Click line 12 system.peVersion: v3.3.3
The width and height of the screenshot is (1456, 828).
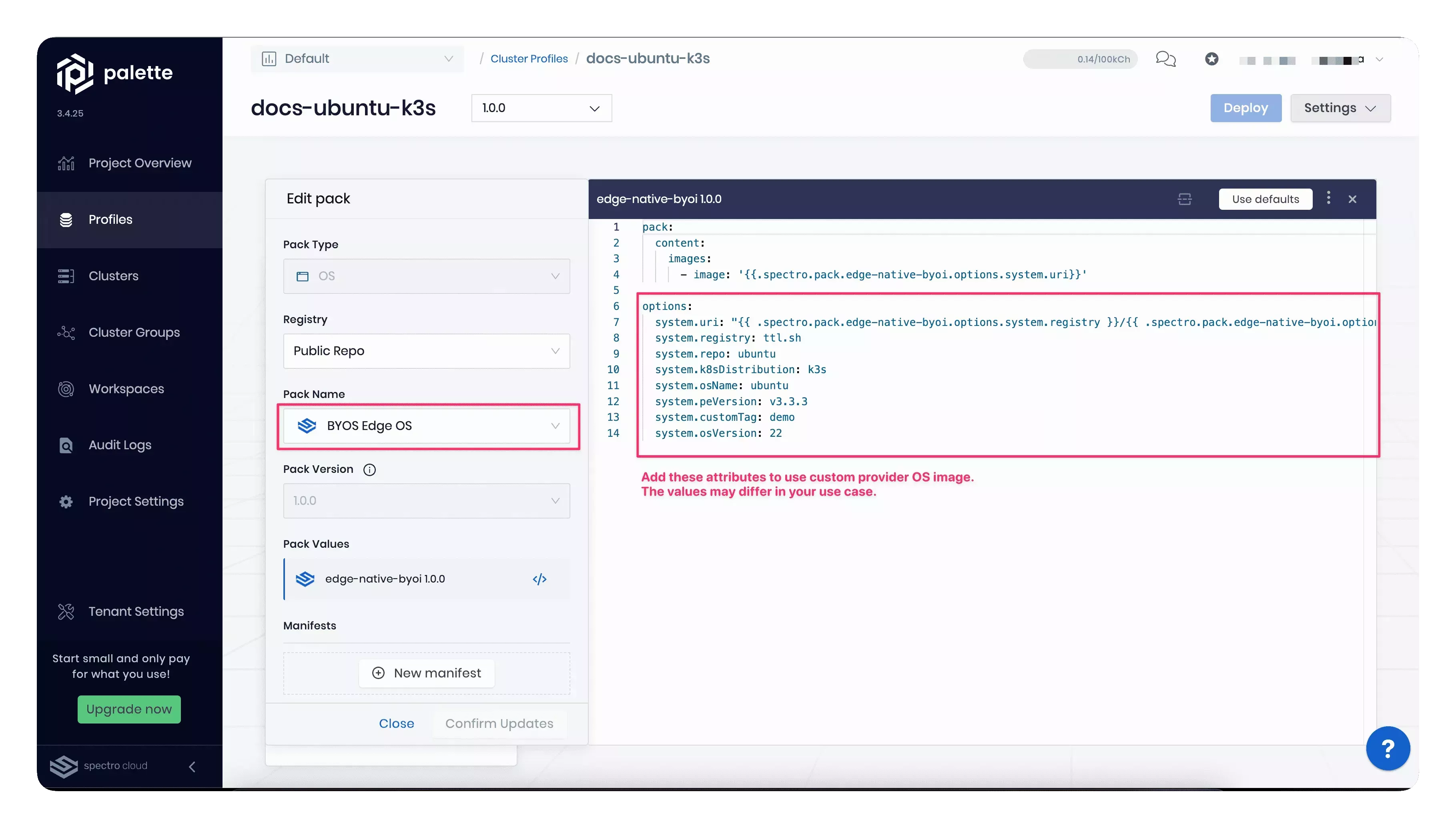pyautogui.click(x=731, y=402)
